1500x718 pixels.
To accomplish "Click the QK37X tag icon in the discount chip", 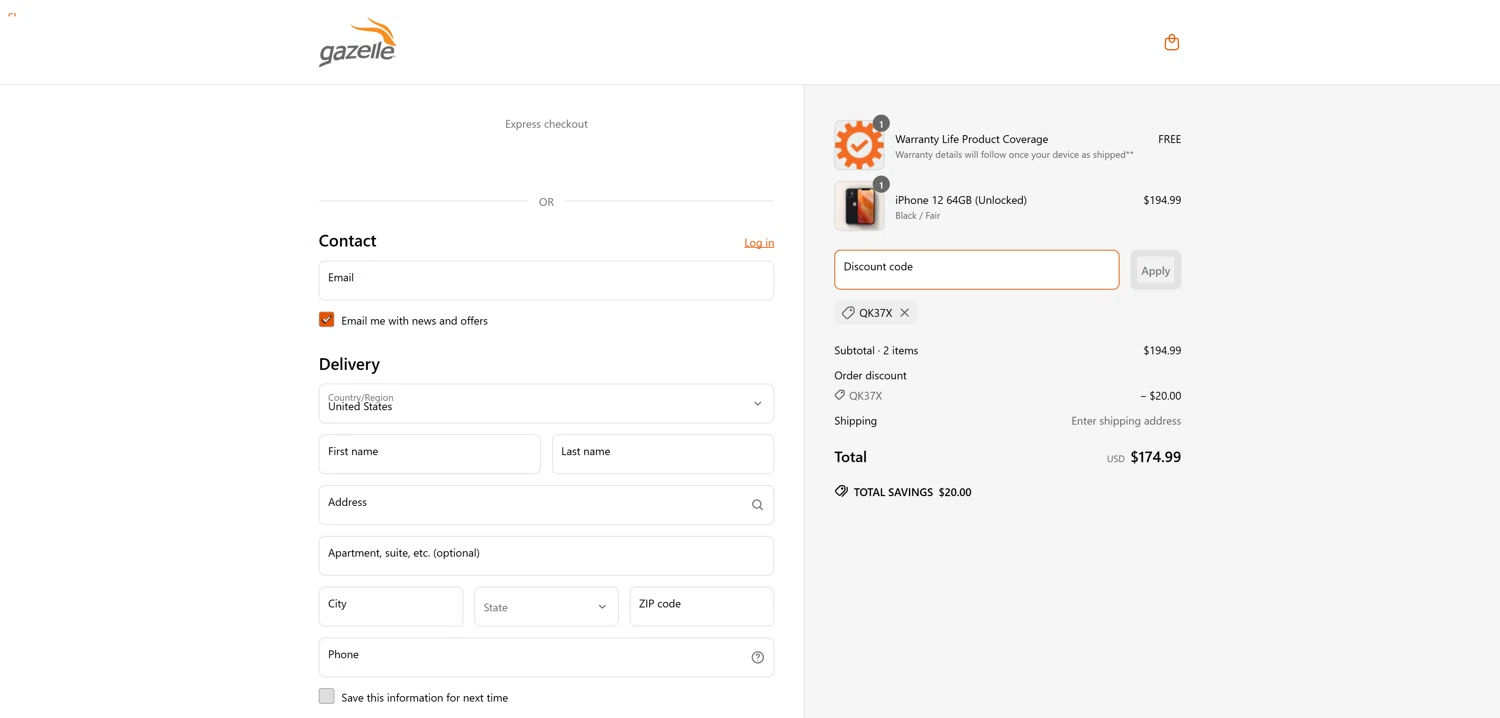I will 848,313.
